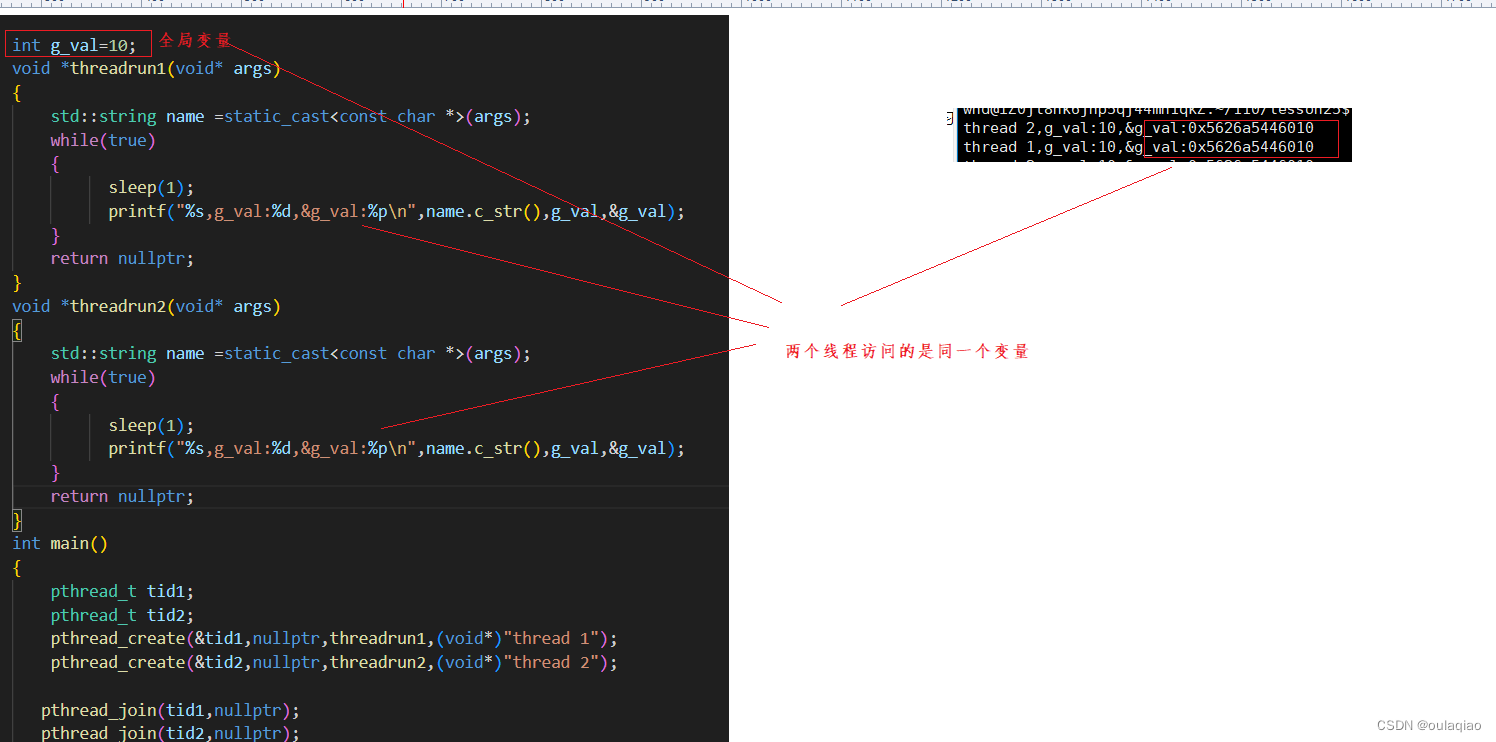Click 'return nullptr;' at end of threadrun2
The width and height of the screenshot is (1496, 742).
coord(122,496)
